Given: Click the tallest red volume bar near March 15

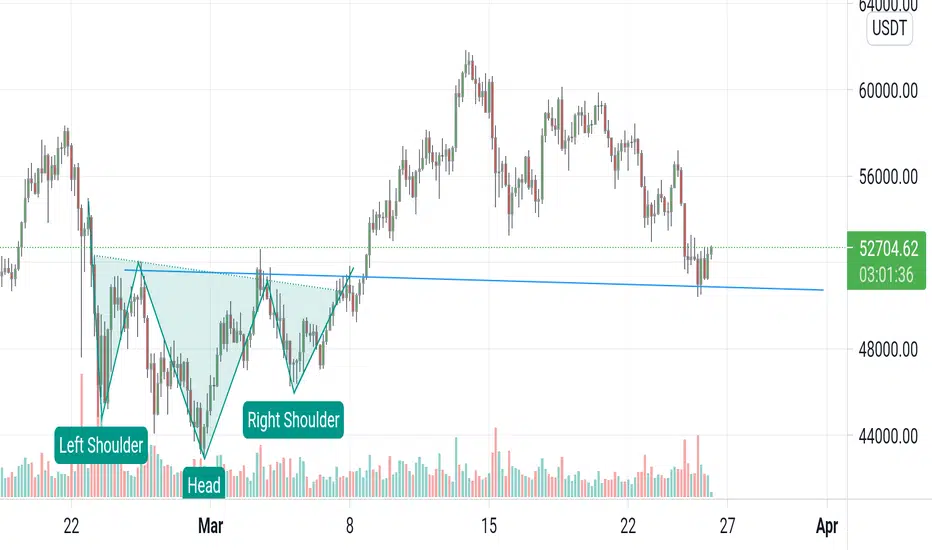Looking at the screenshot, I should 495,462.
